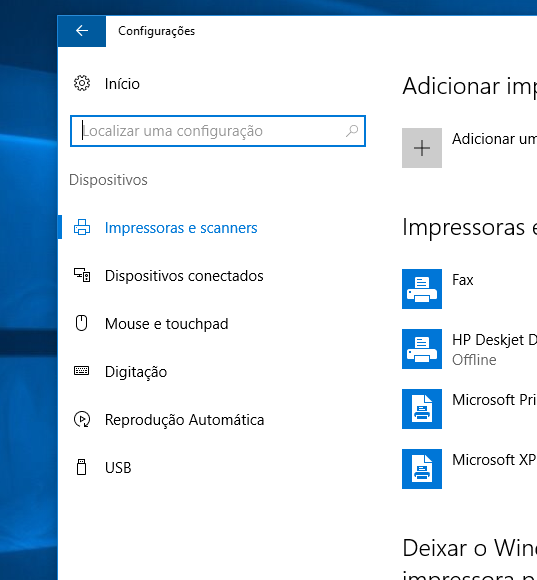
Task: Click the plus icon to add printer
Action: pyautogui.click(x=422, y=148)
